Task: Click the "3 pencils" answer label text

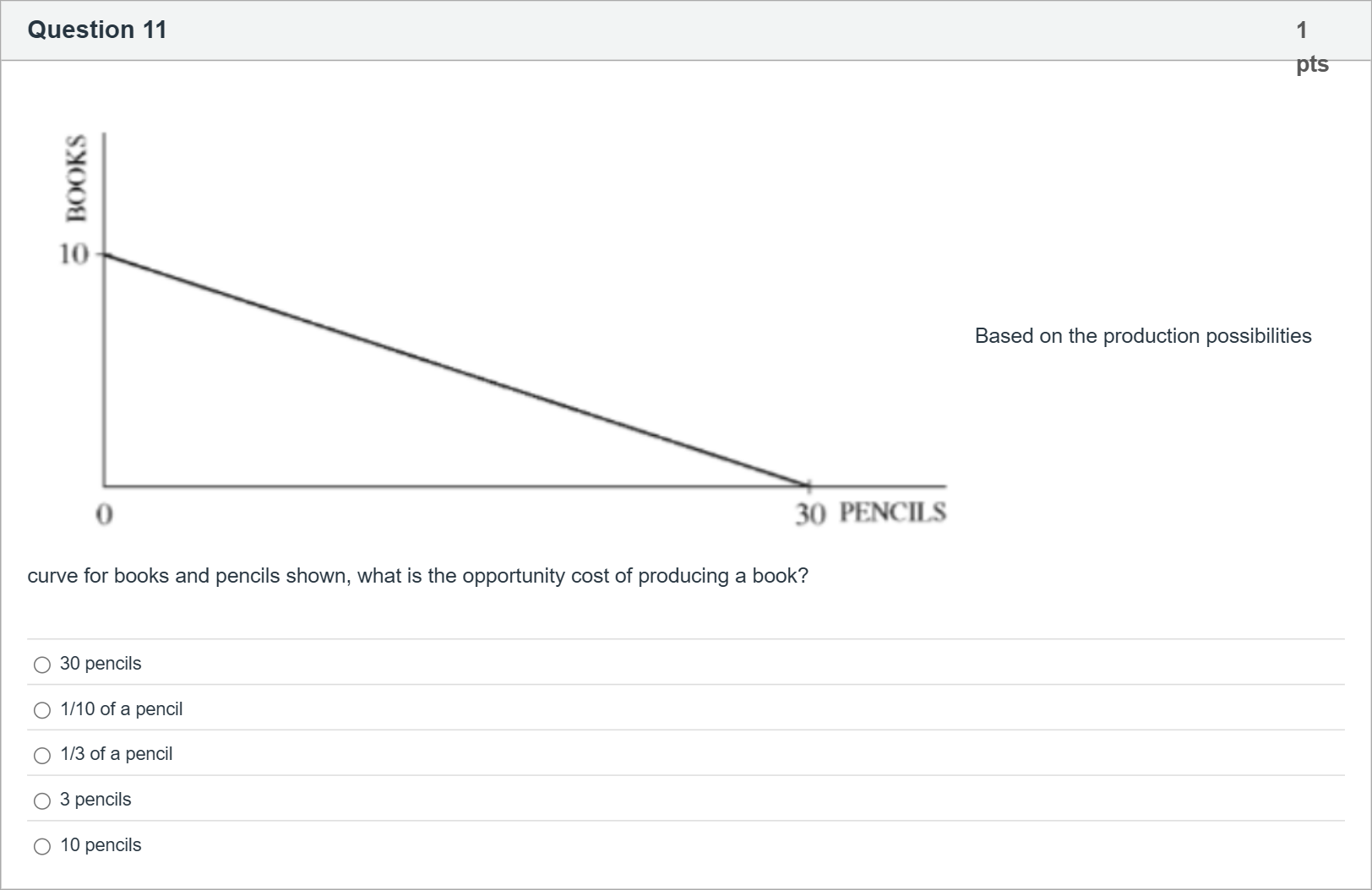Action: pos(95,800)
